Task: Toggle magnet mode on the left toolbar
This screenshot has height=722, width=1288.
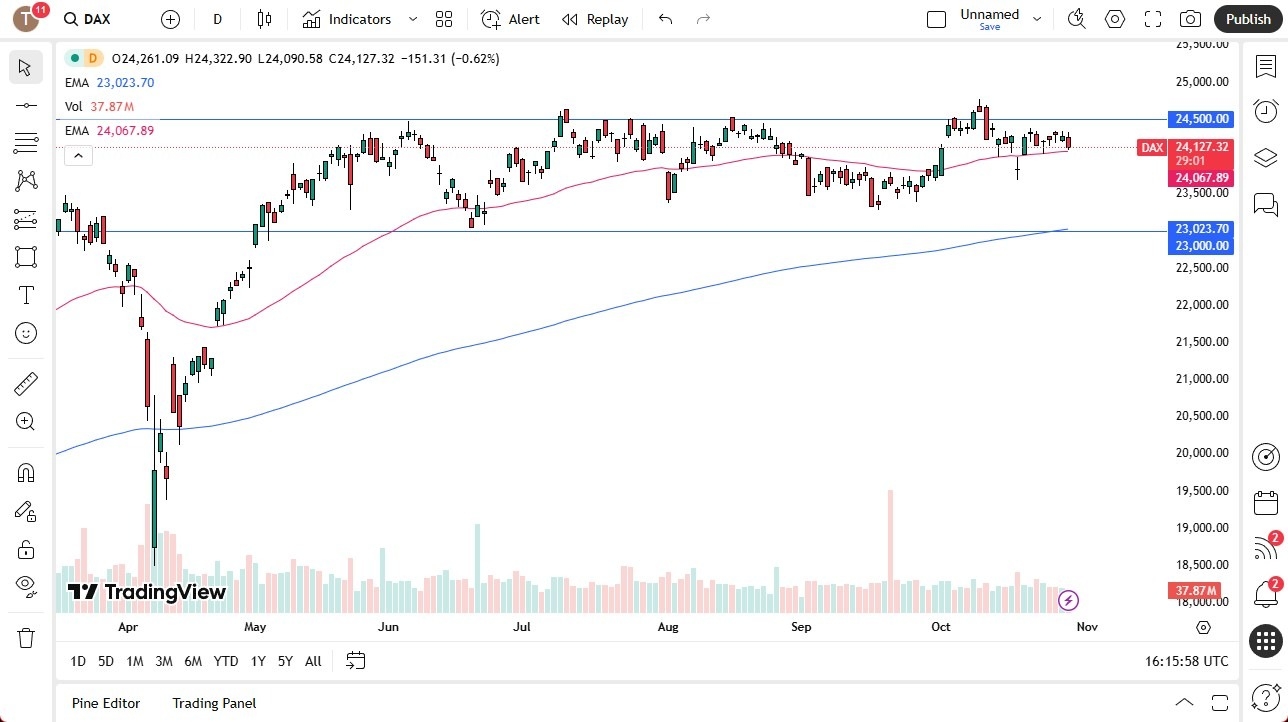Action: (25, 472)
